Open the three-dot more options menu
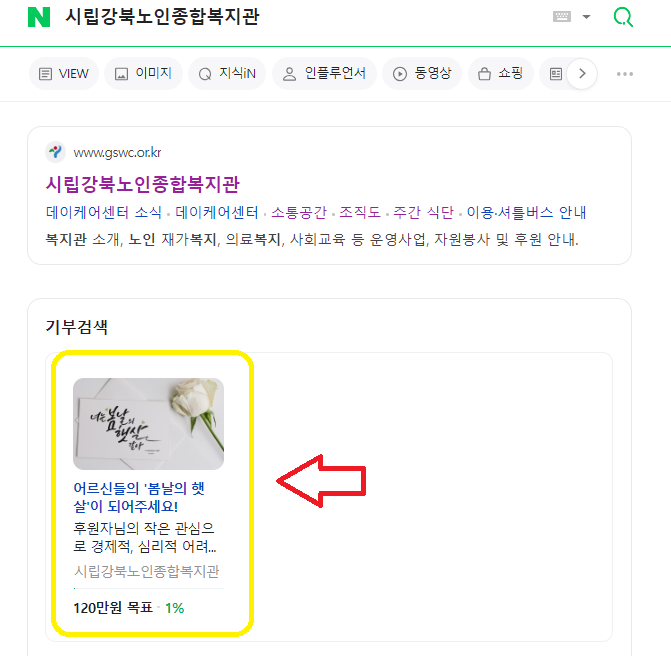 625,74
